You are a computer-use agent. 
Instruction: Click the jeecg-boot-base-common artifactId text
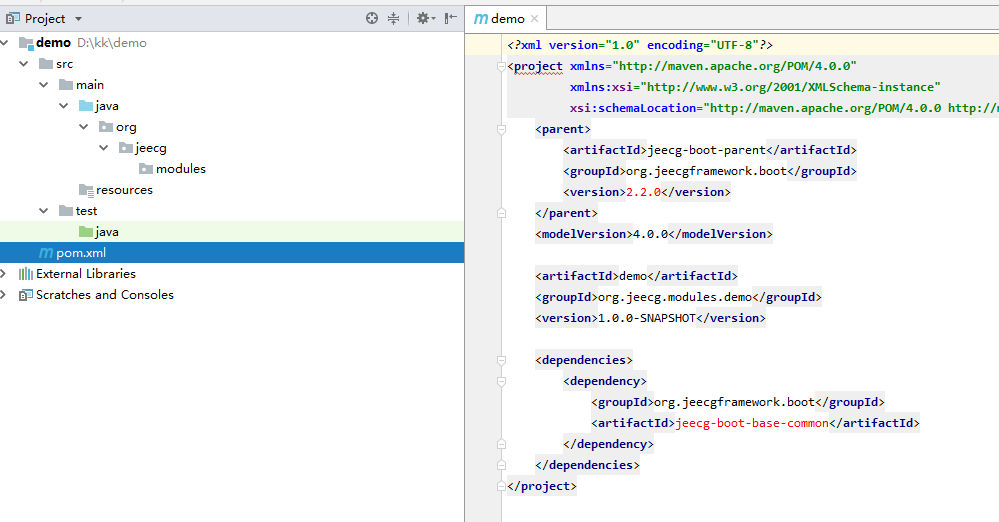coord(752,423)
